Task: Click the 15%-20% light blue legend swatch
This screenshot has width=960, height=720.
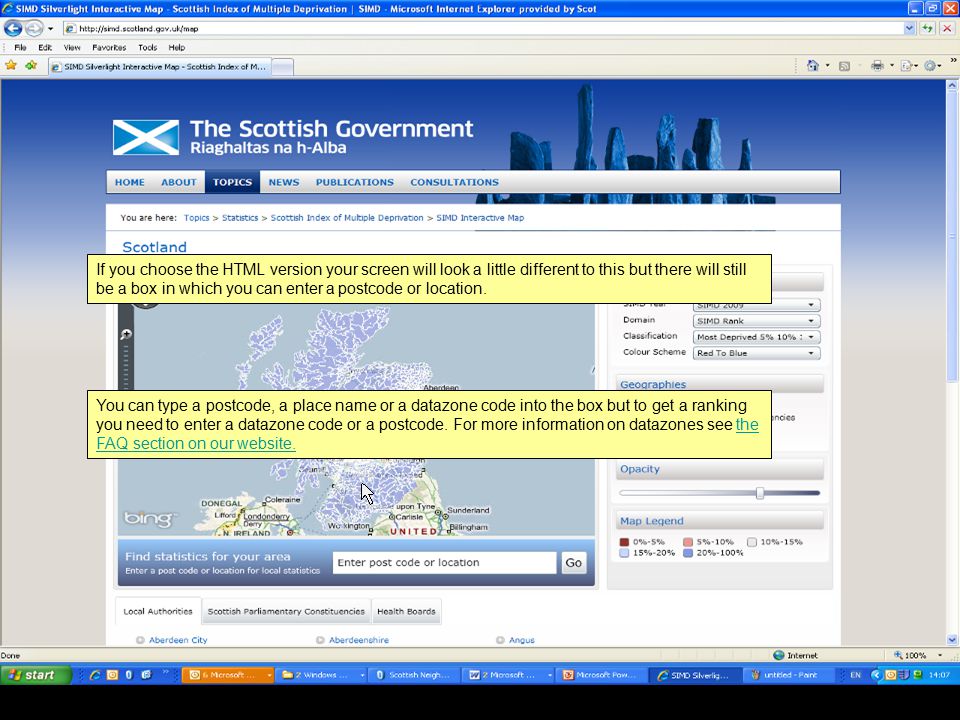Action: coord(624,553)
